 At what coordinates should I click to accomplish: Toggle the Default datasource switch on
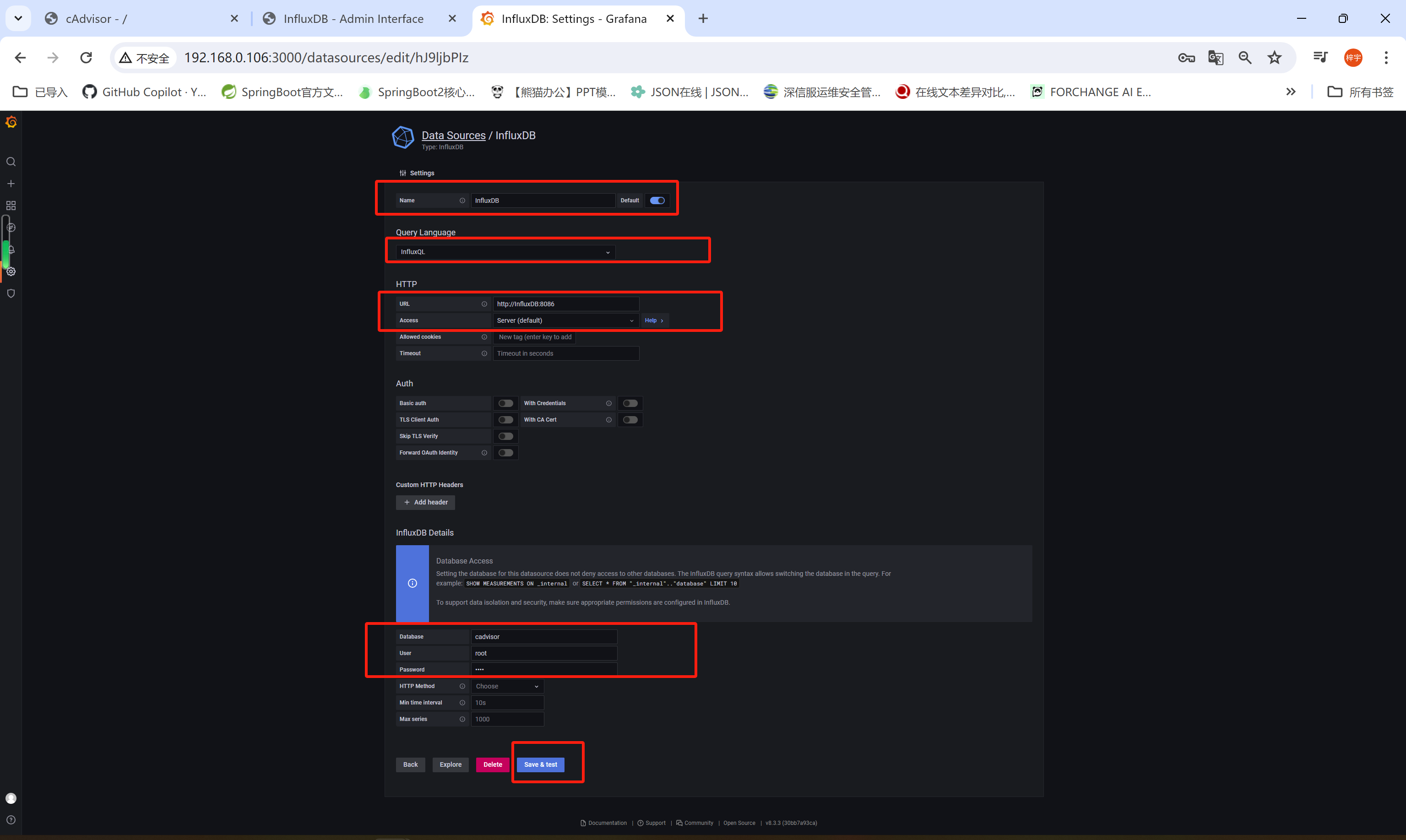[x=657, y=200]
